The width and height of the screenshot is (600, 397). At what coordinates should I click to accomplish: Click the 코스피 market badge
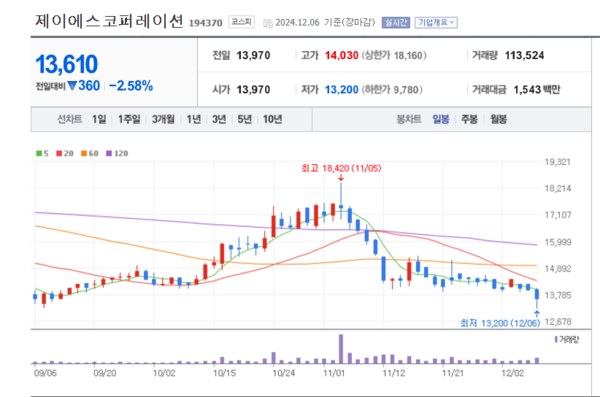tap(241, 22)
